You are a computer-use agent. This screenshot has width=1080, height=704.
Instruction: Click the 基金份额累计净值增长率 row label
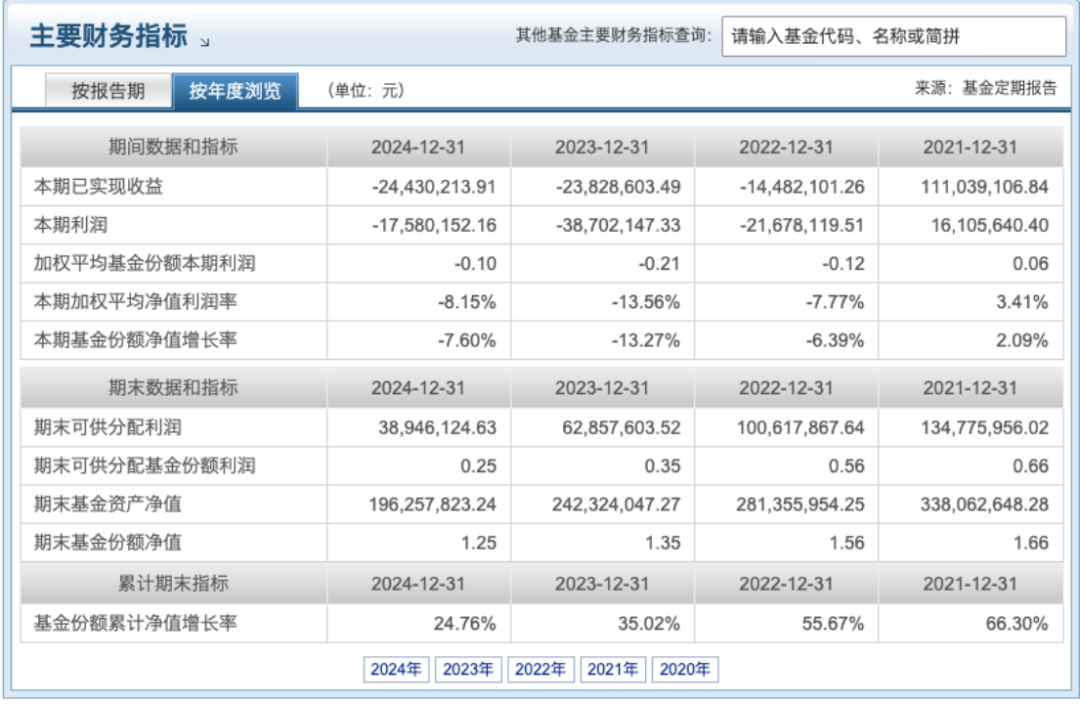click(x=135, y=623)
